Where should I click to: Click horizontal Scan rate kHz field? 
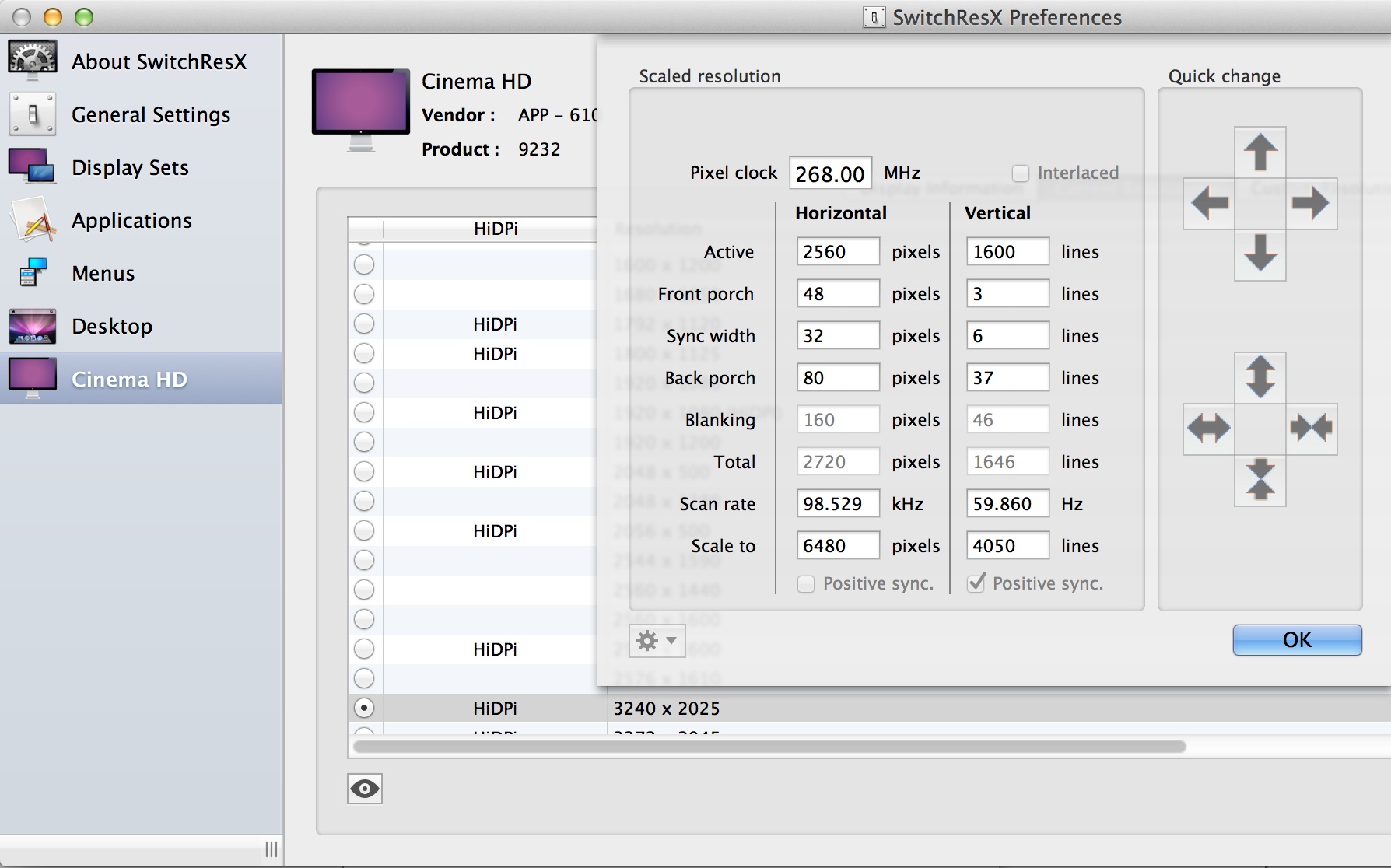(x=838, y=503)
